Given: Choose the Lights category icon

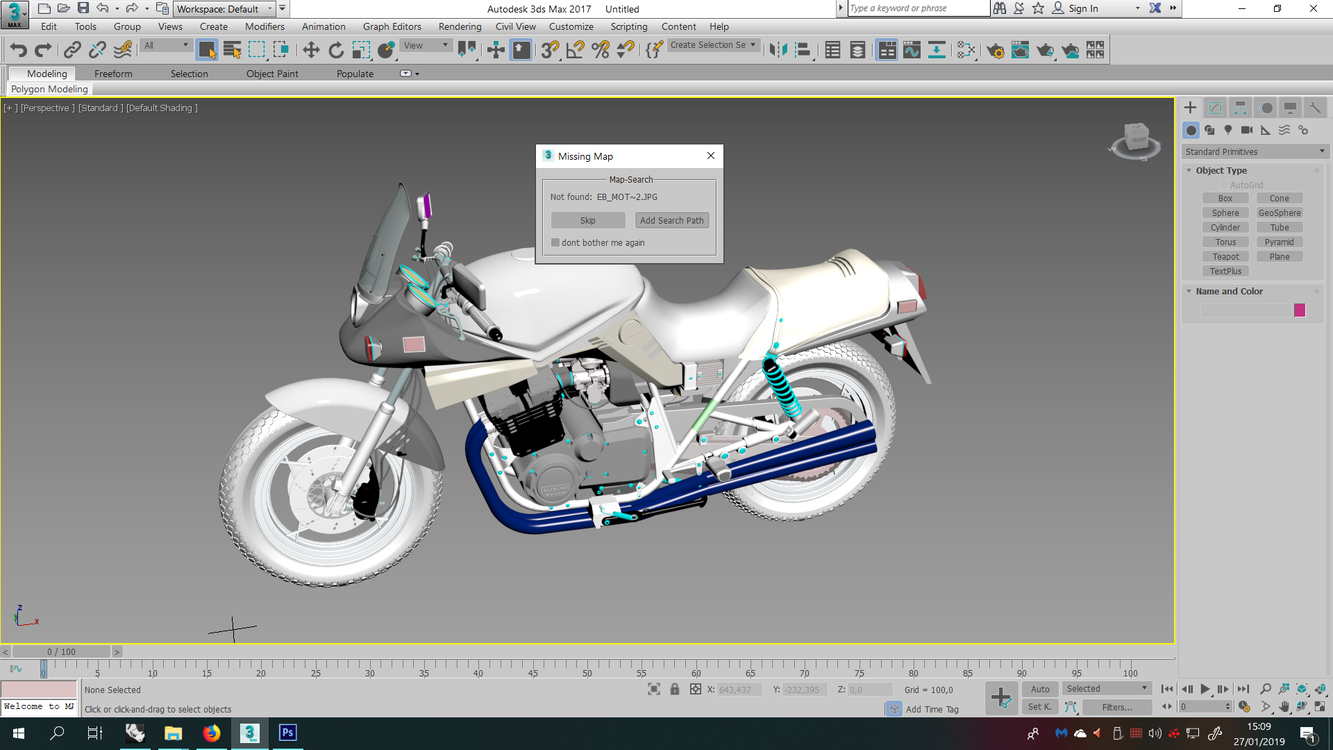Looking at the screenshot, I should (x=1228, y=130).
